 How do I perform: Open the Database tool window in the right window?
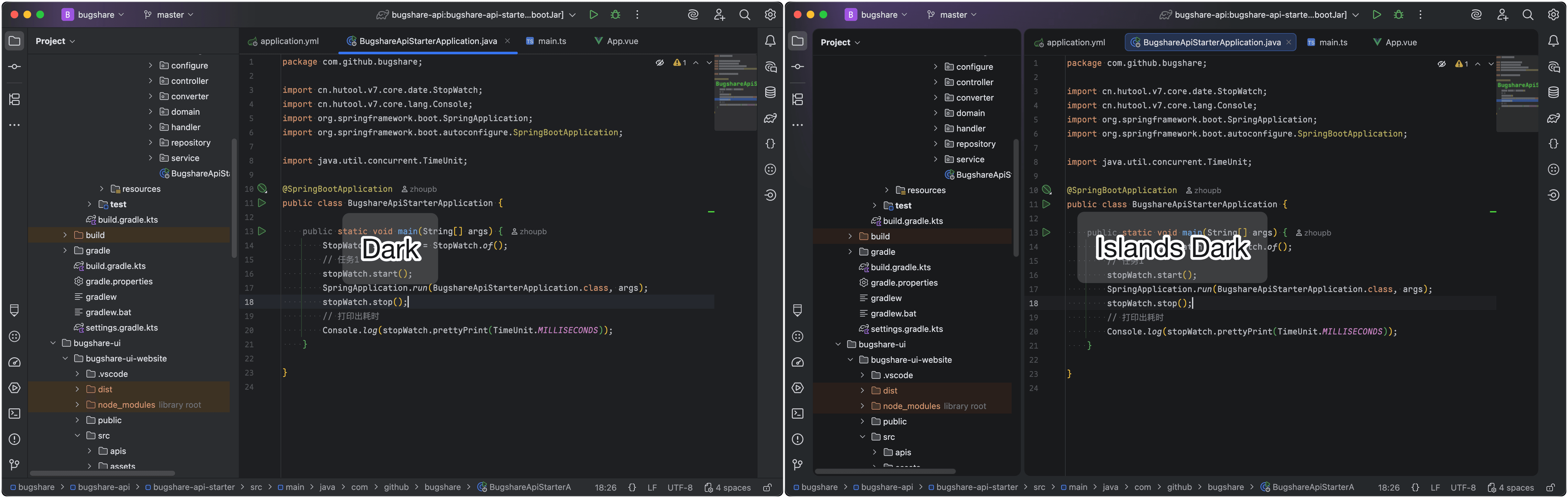1553,92
